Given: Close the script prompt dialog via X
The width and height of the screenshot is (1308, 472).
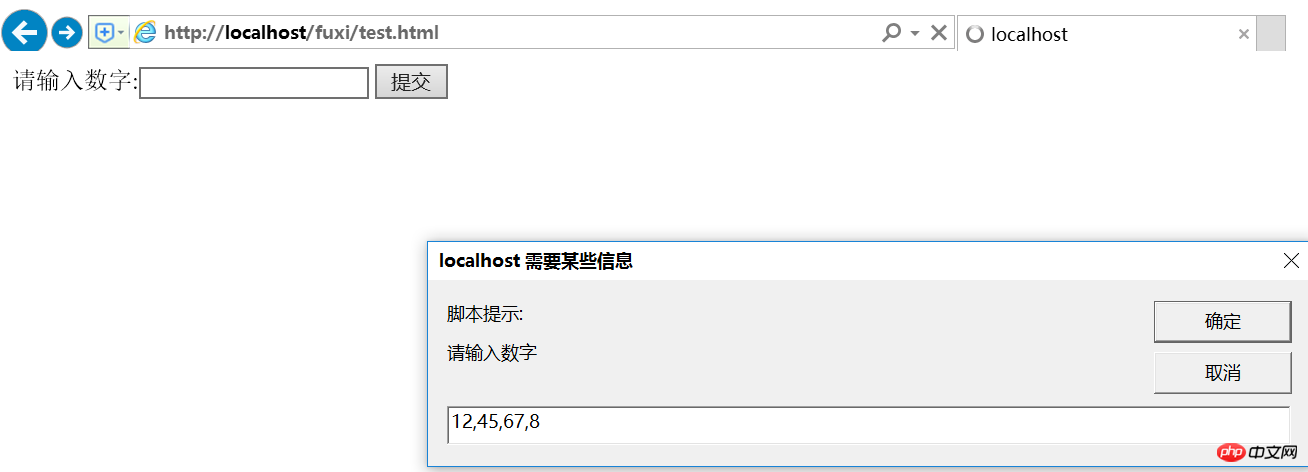Looking at the screenshot, I should coord(1290,261).
